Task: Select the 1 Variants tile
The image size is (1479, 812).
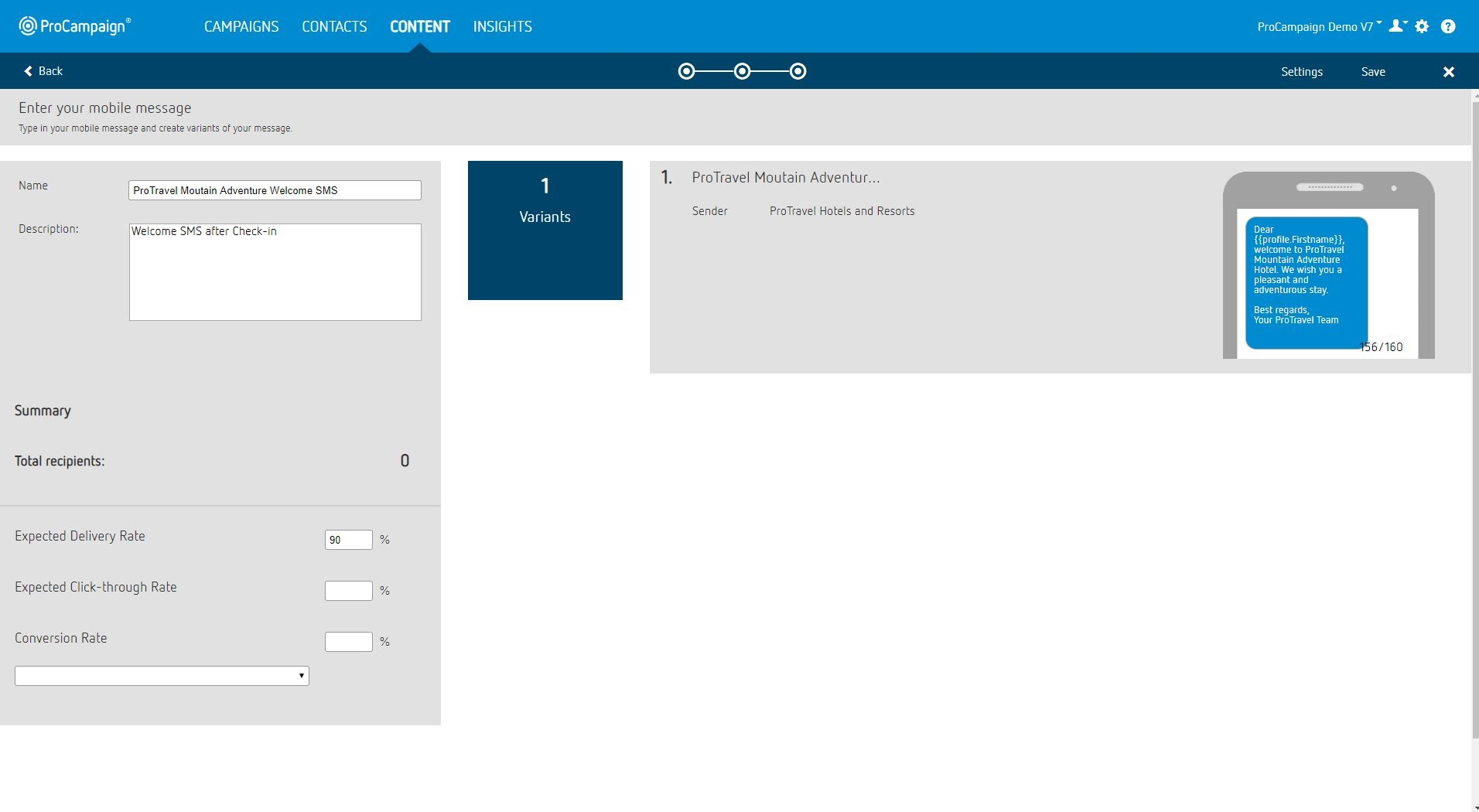Action: point(545,230)
